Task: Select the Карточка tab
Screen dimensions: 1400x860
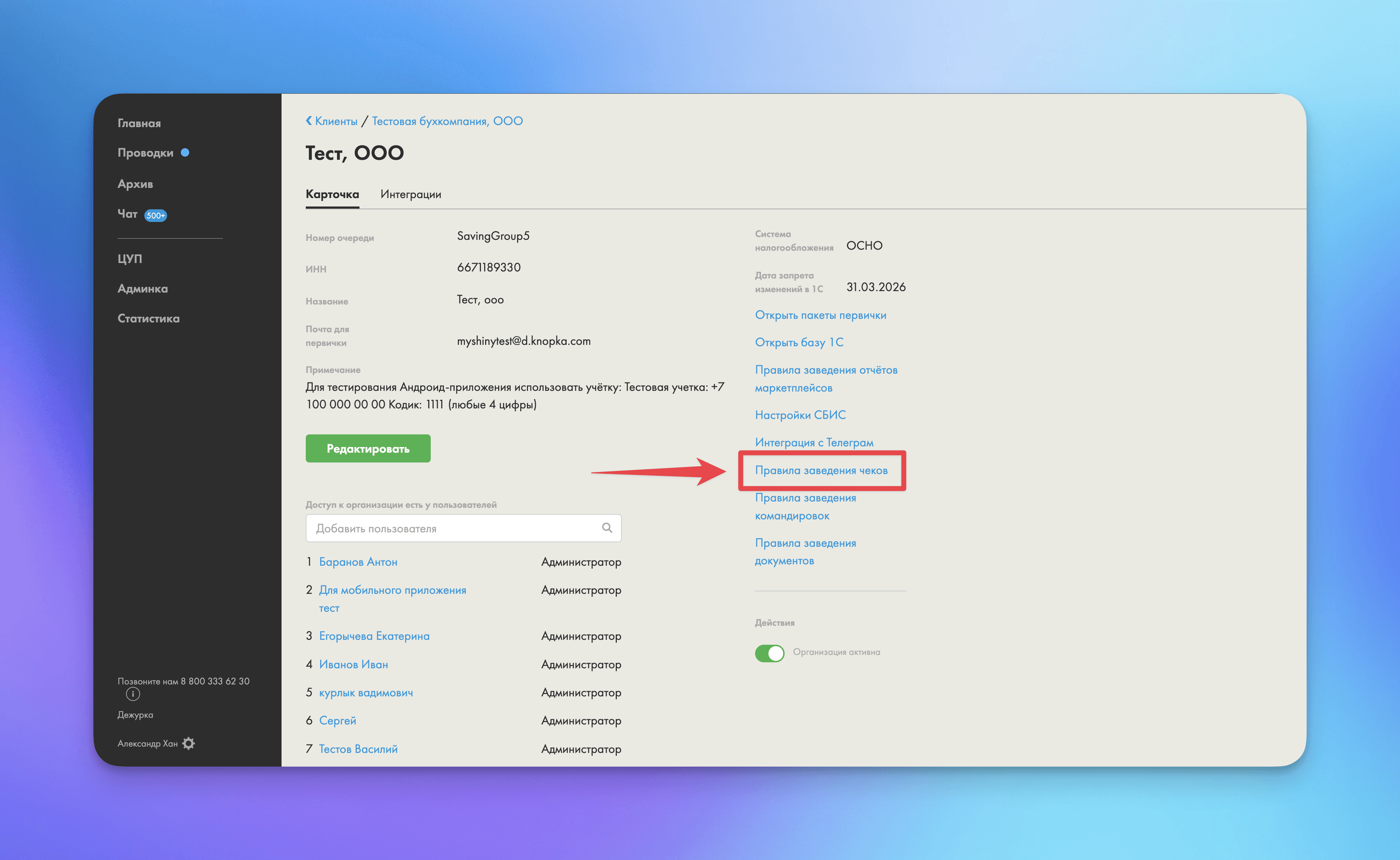Action: pyautogui.click(x=332, y=195)
